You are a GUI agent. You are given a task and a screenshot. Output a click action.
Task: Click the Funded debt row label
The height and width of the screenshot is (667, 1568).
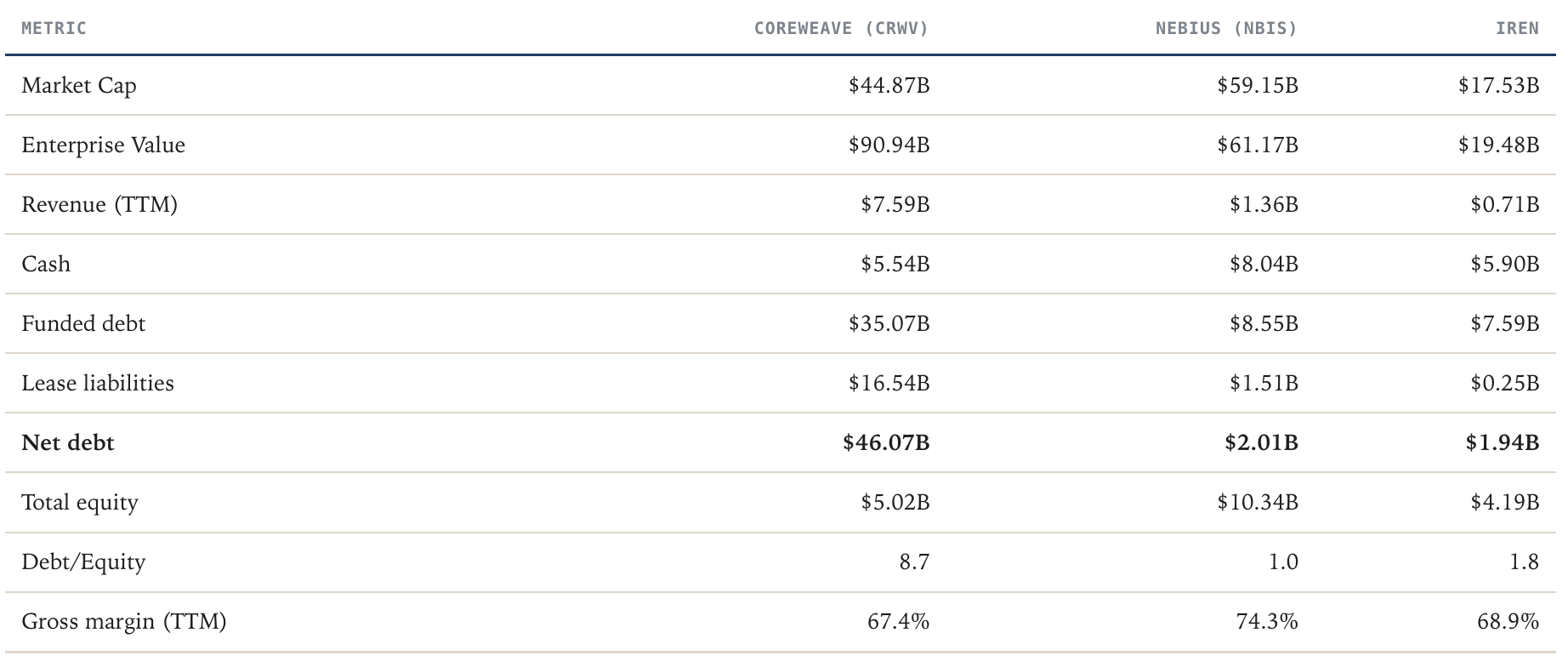[83, 323]
